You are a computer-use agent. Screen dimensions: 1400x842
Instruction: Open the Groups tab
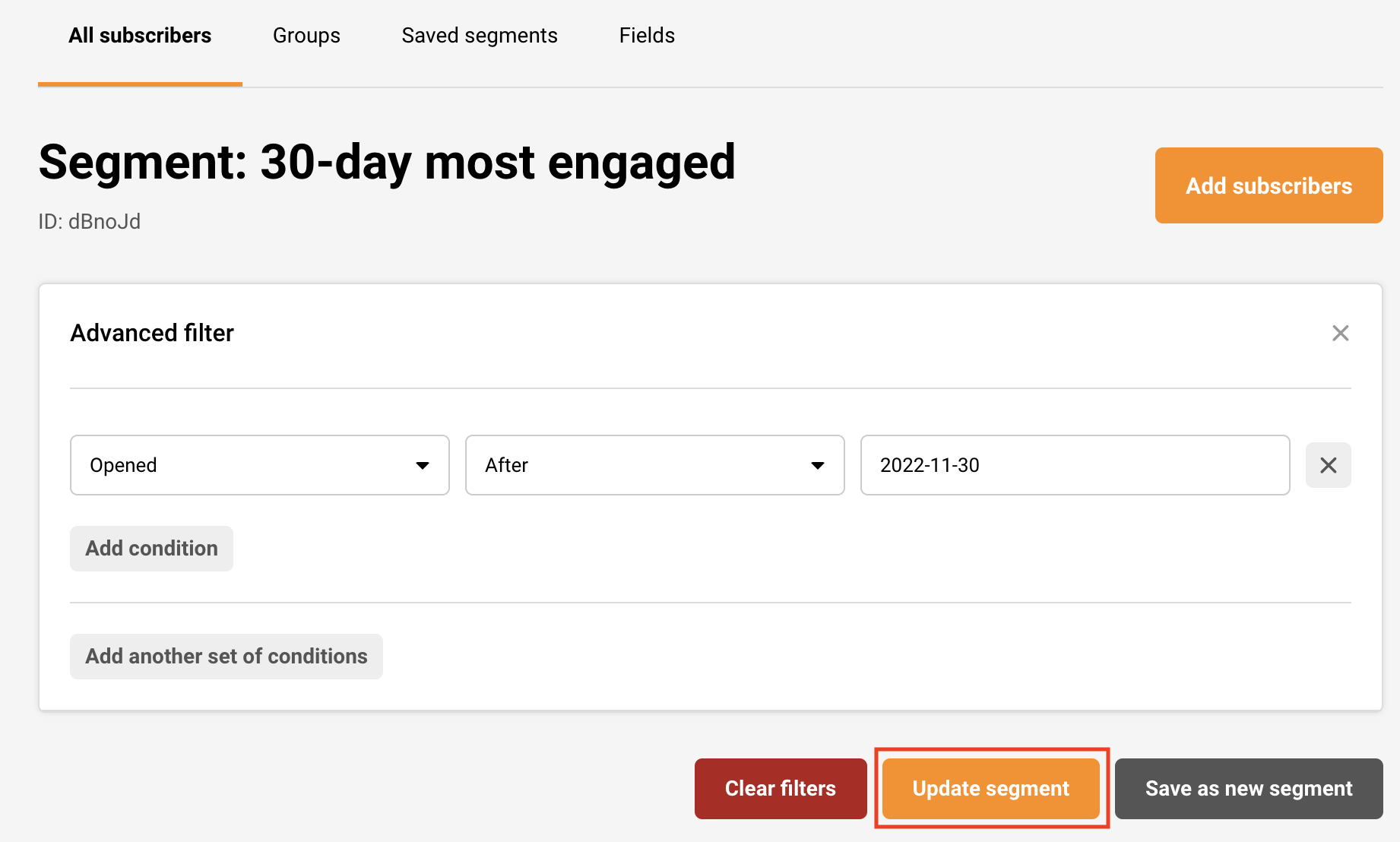306,36
